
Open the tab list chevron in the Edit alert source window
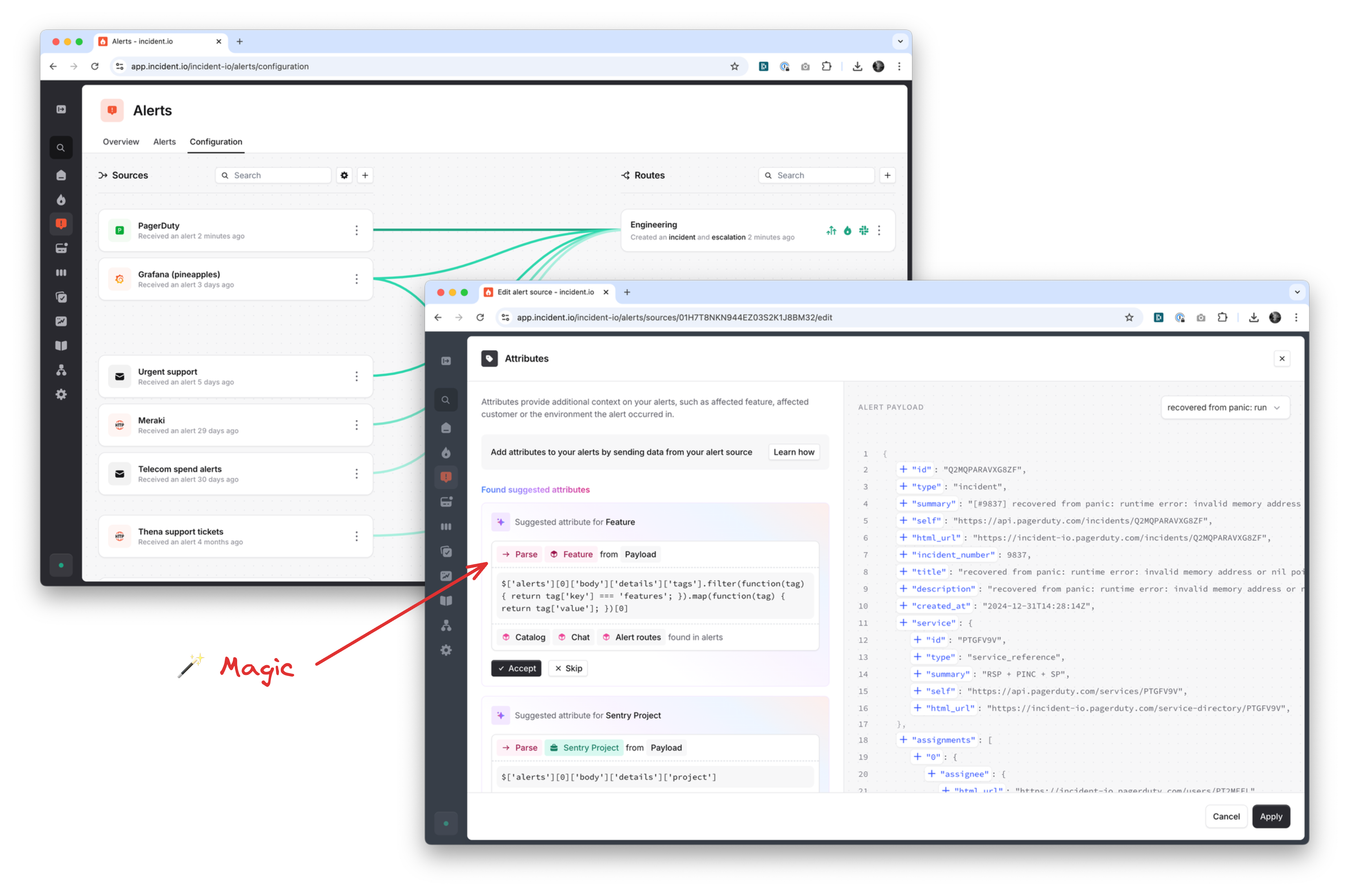[1297, 292]
